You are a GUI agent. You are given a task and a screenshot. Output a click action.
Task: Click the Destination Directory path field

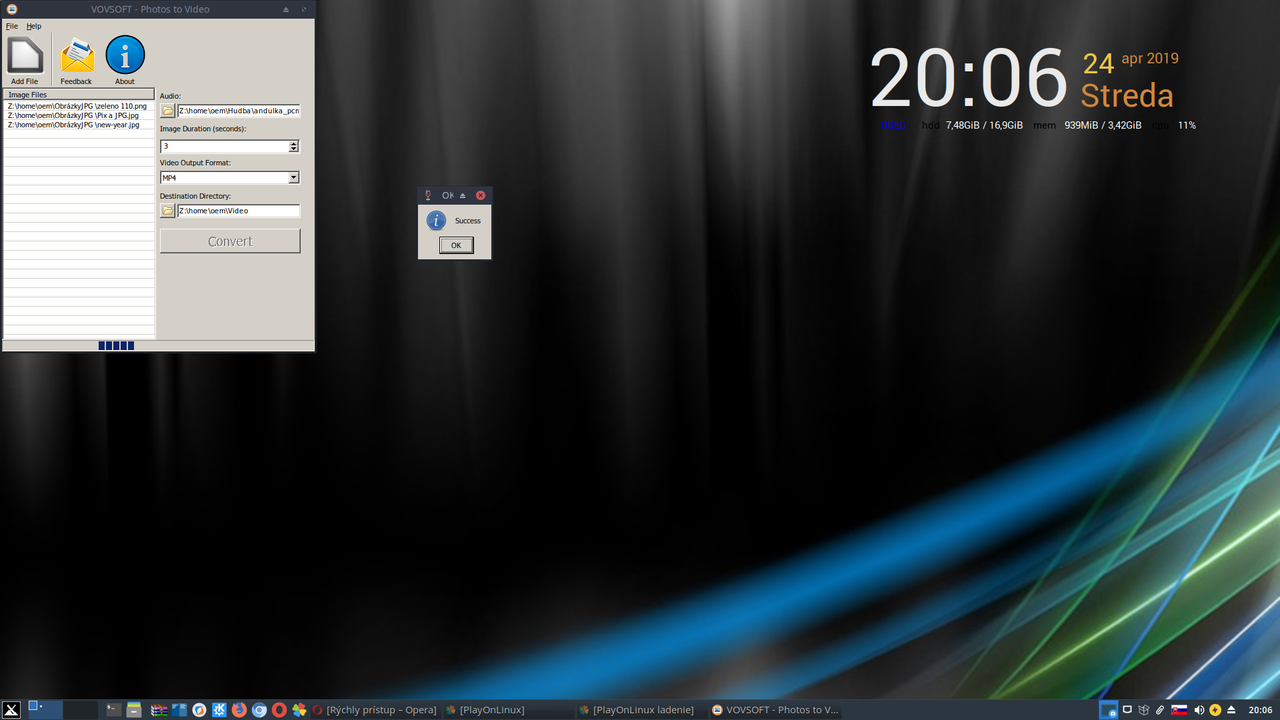point(239,211)
